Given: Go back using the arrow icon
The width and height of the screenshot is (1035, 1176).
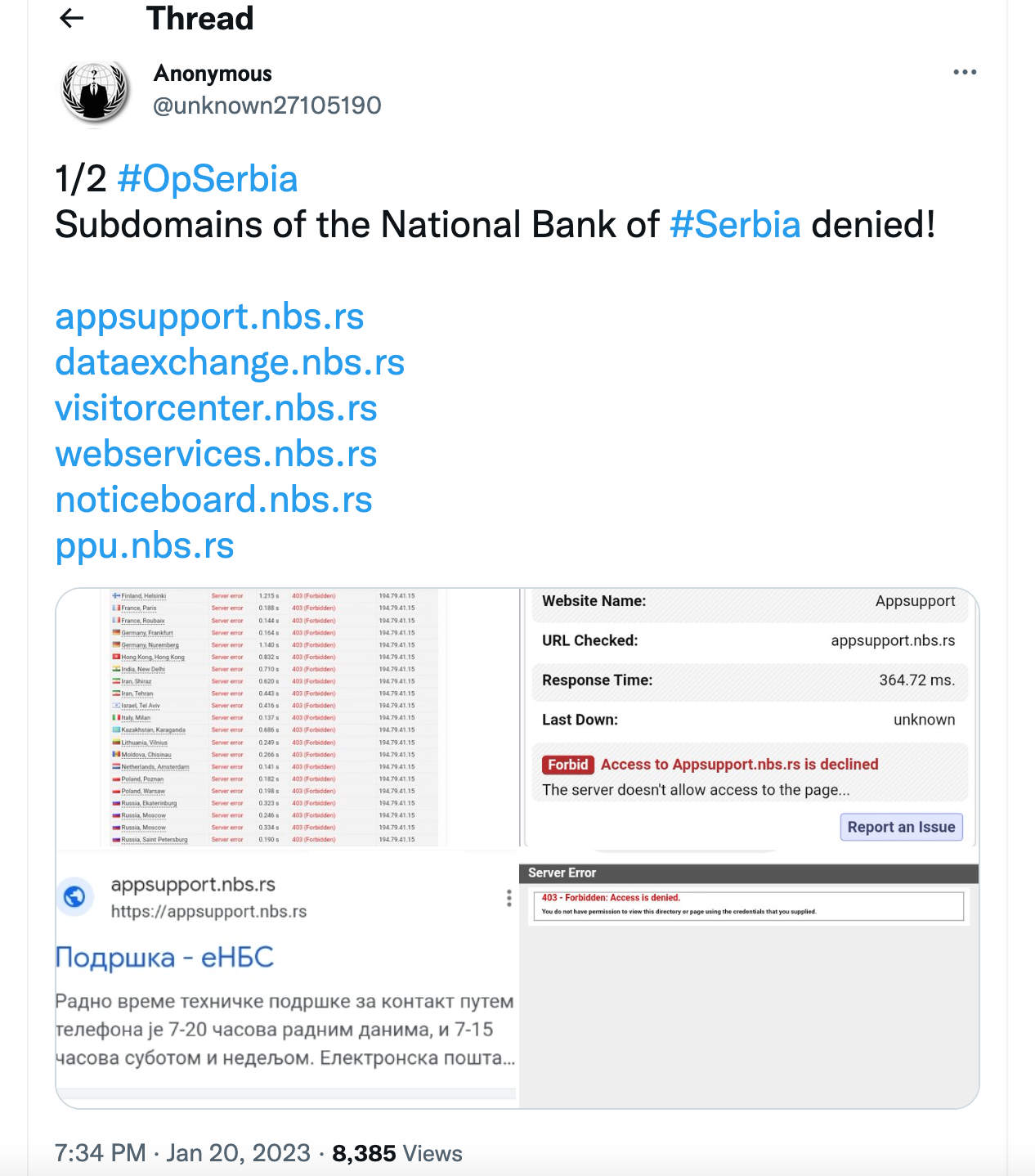Looking at the screenshot, I should click(x=72, y=18).
